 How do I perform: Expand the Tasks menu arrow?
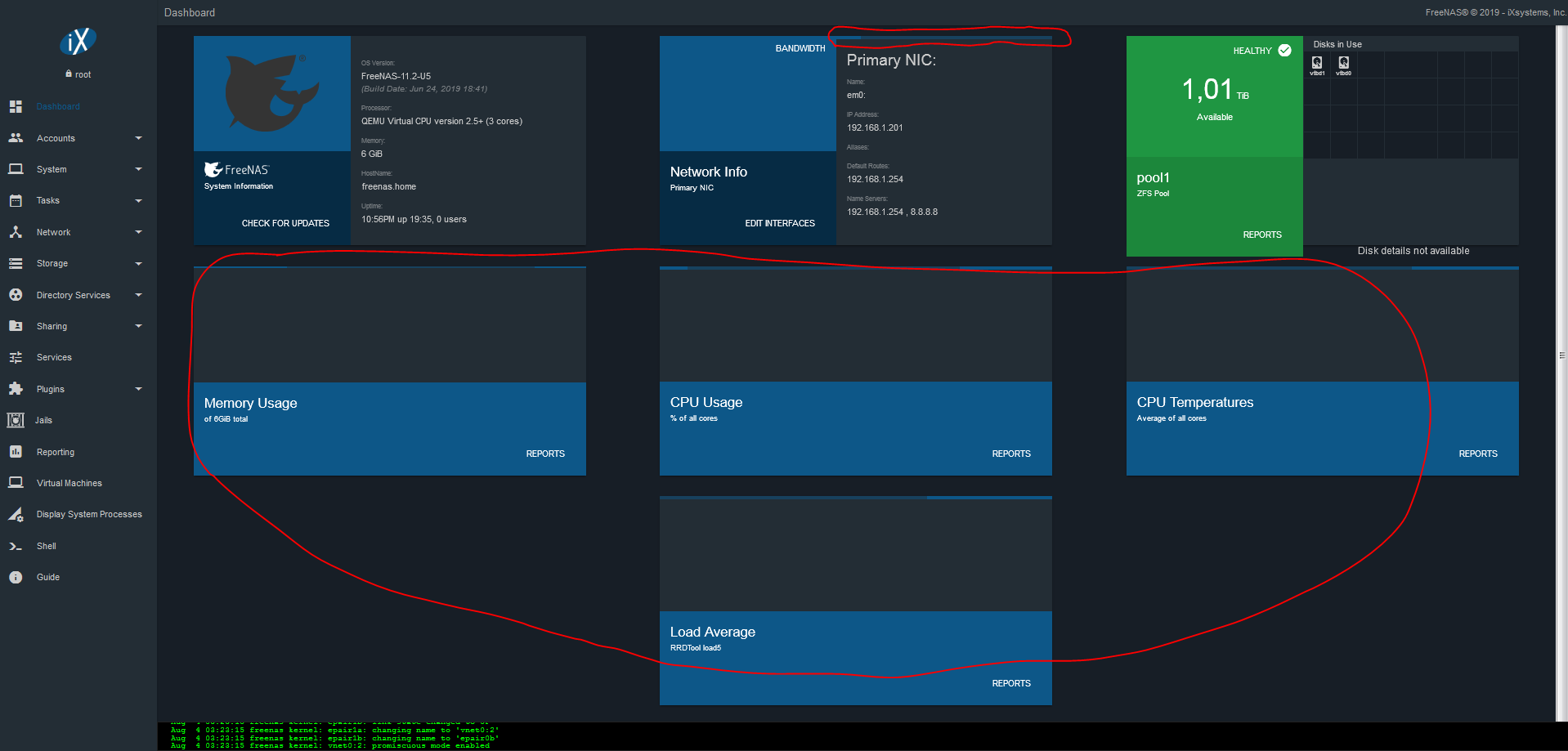(138, 200)
